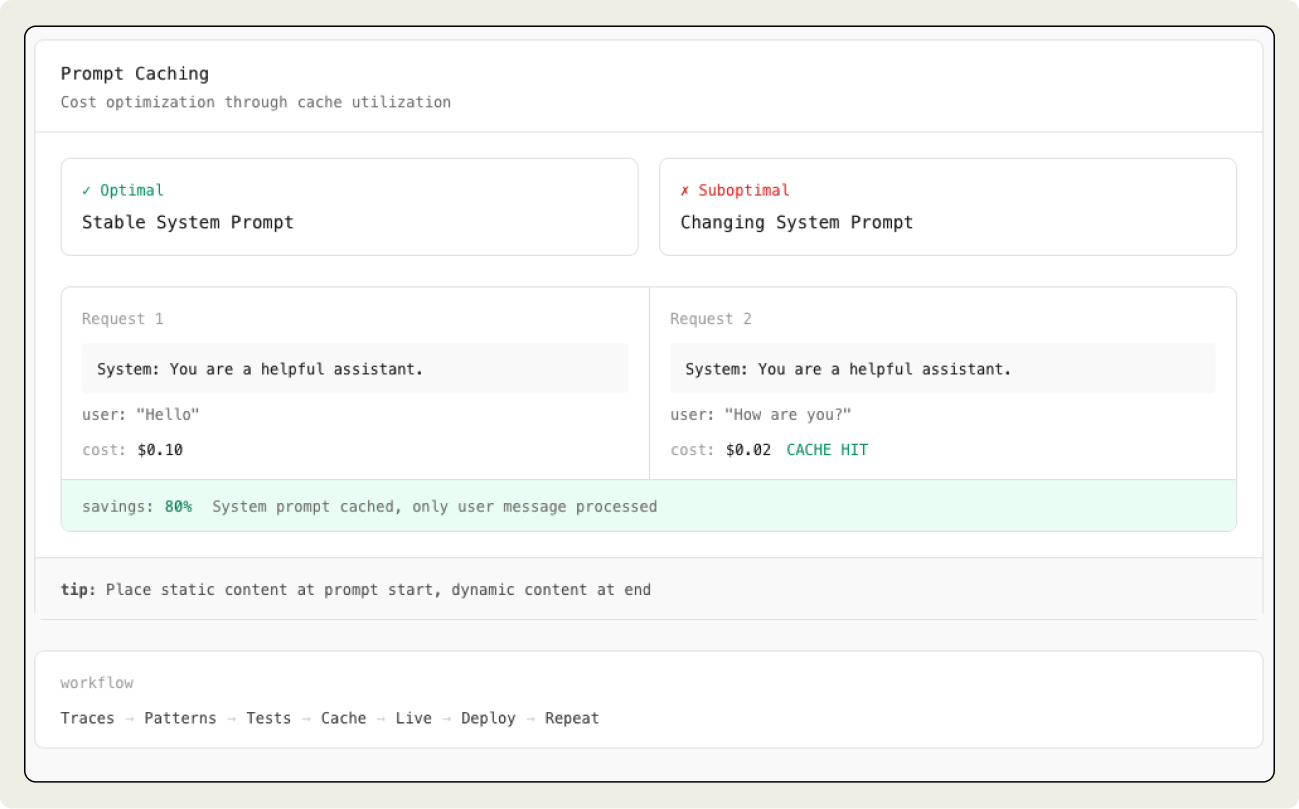Viewport: 1299px width, 809px height.
Task: Open the Traces workflow step
Action: pyautogui.click(x=87, y=718)
